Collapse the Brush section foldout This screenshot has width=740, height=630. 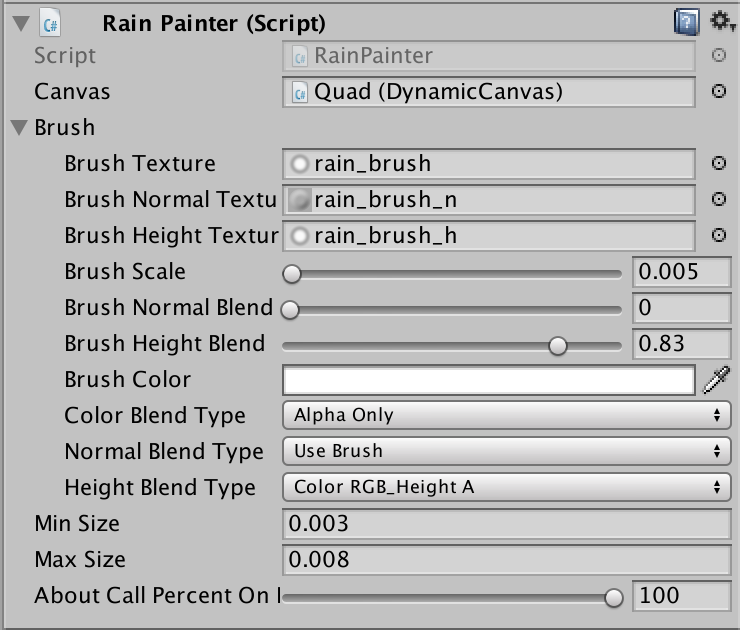(x=19, y=127)
